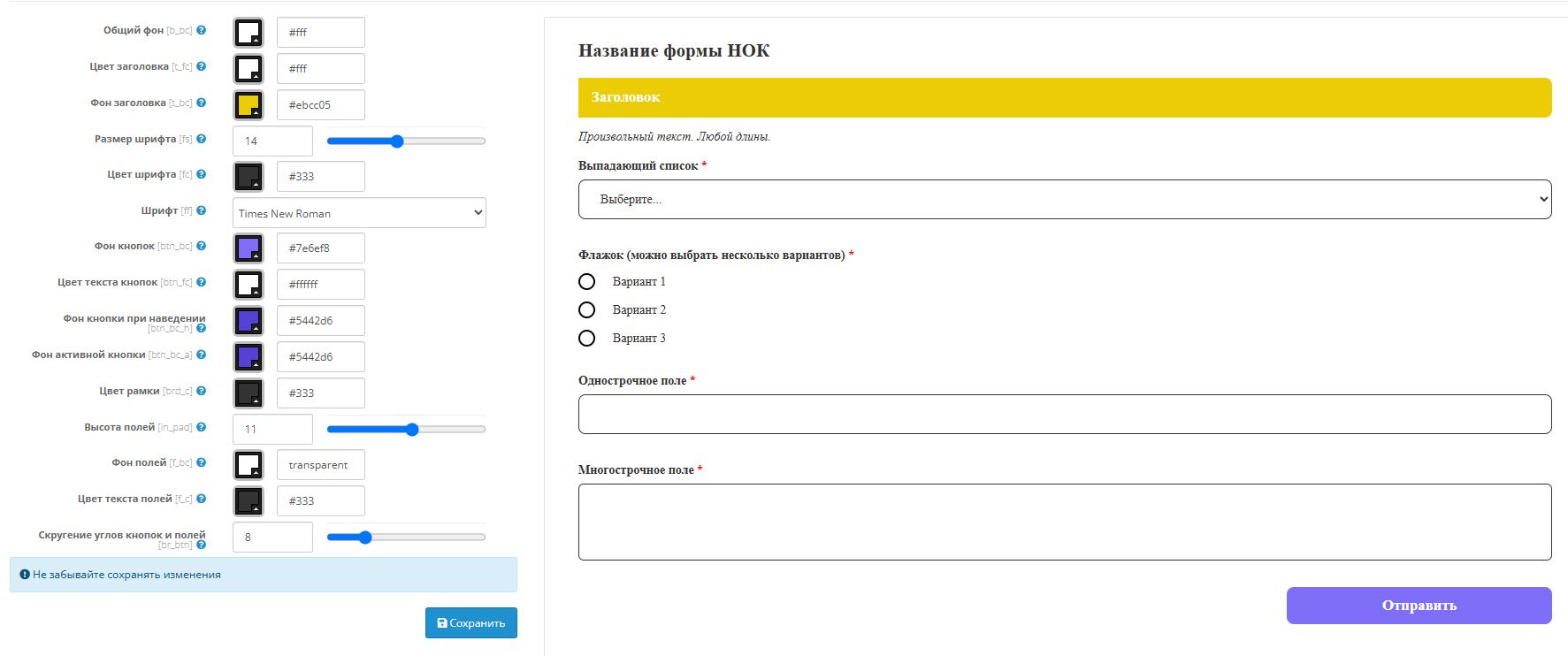Click the Размер шрифта slider handle
This screenshot has width=1568, height=656.
pyautogui.click(x=397, y=141)
